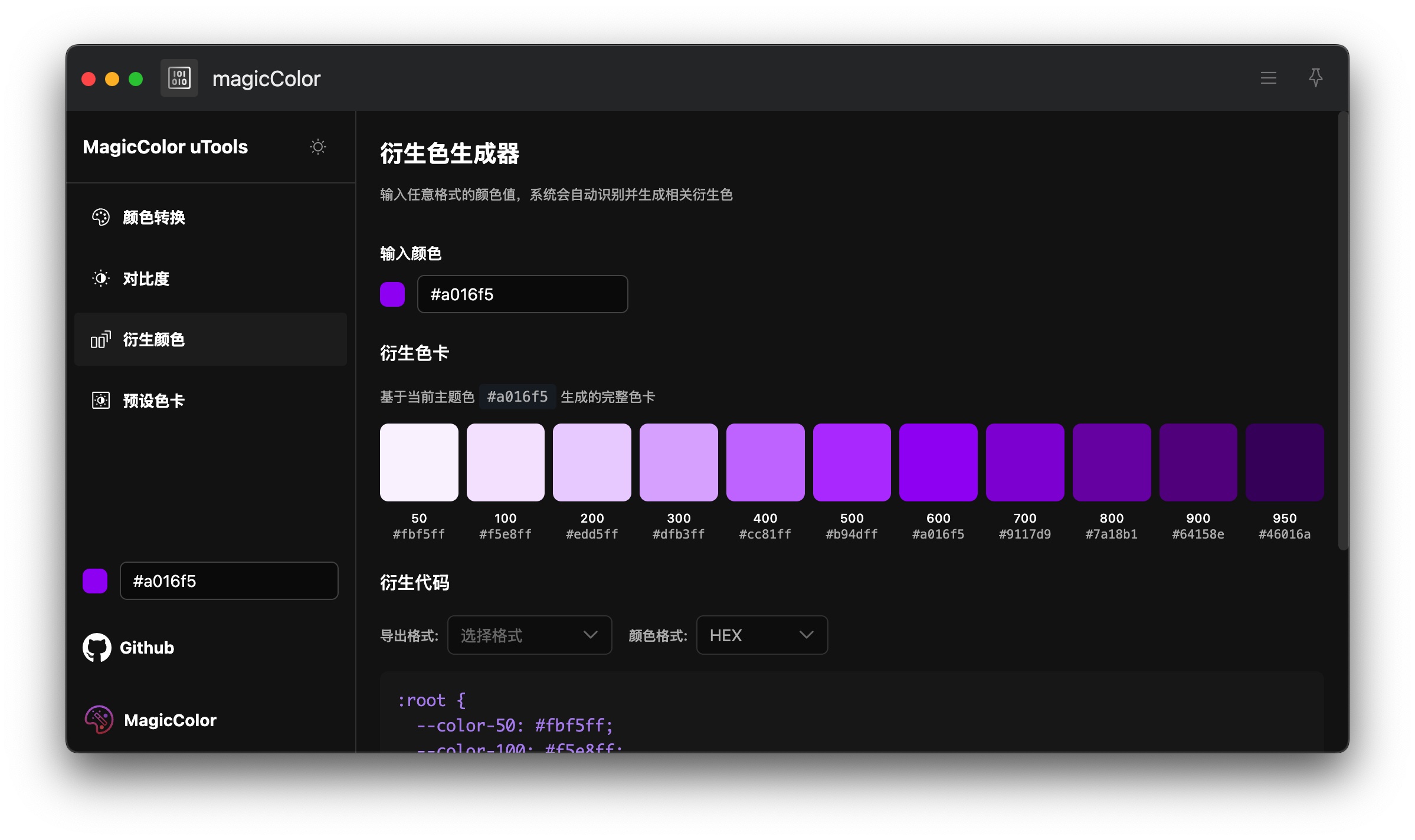Image resolution: width=1415 pixels, height=840 pixels.
Task: Pick the 400 shade swatch #cc81ff
Action: point(765,462)
